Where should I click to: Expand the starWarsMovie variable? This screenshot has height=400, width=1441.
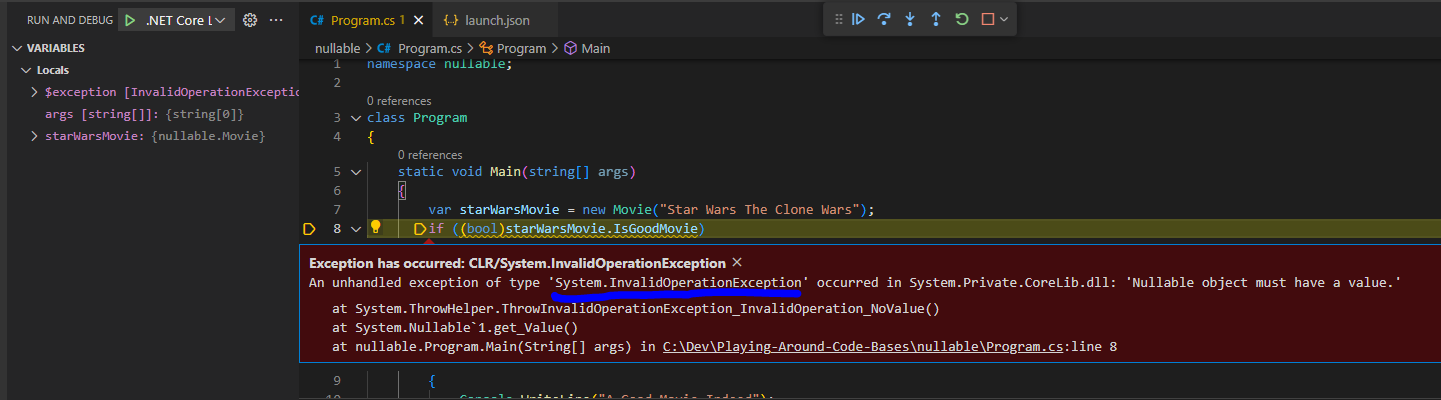coord(36,136)
